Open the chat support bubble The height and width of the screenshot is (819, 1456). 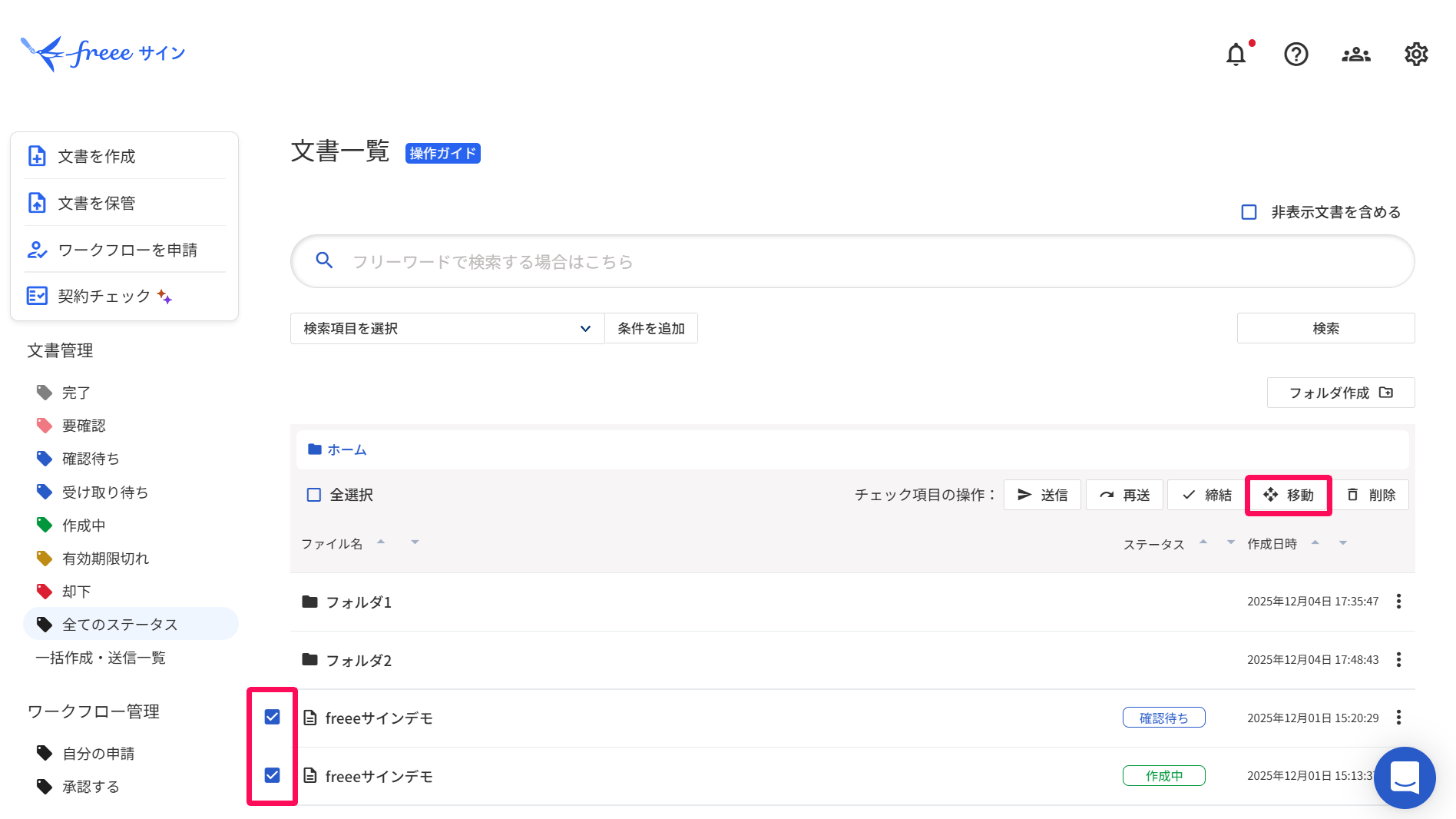(1405, 778)
